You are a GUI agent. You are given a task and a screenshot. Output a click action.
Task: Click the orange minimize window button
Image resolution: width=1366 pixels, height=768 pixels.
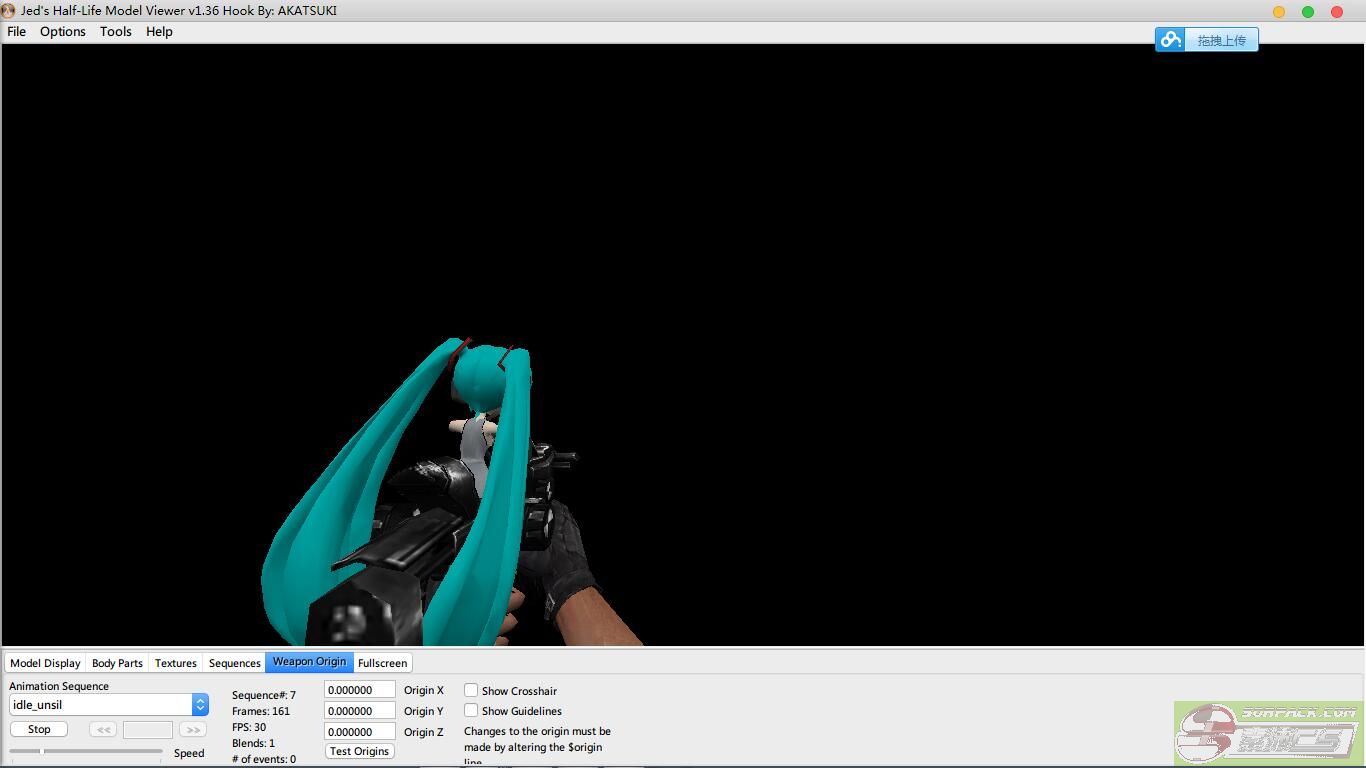point(1278,11)
